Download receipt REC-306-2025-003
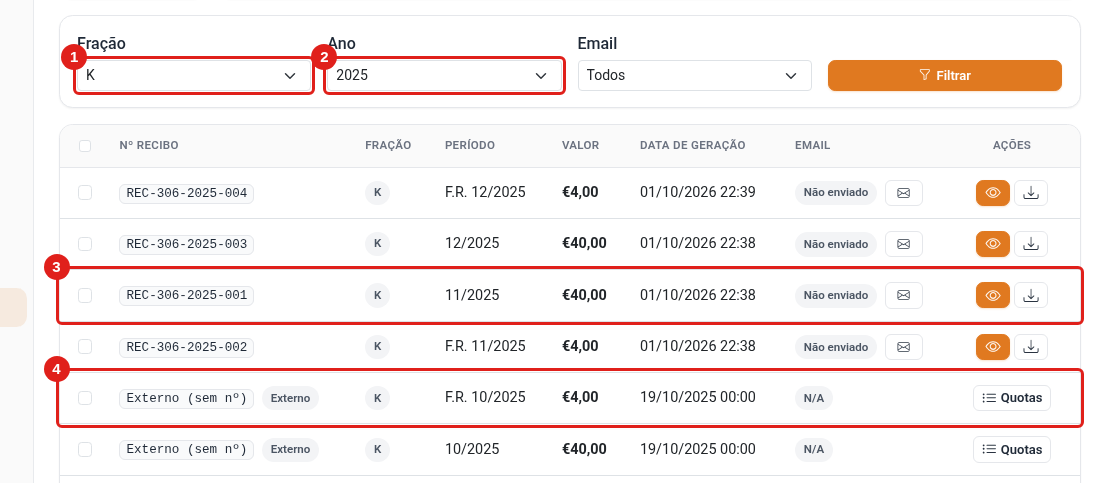This screenshot has width=1105, height=483. [x=1031, y=244]
